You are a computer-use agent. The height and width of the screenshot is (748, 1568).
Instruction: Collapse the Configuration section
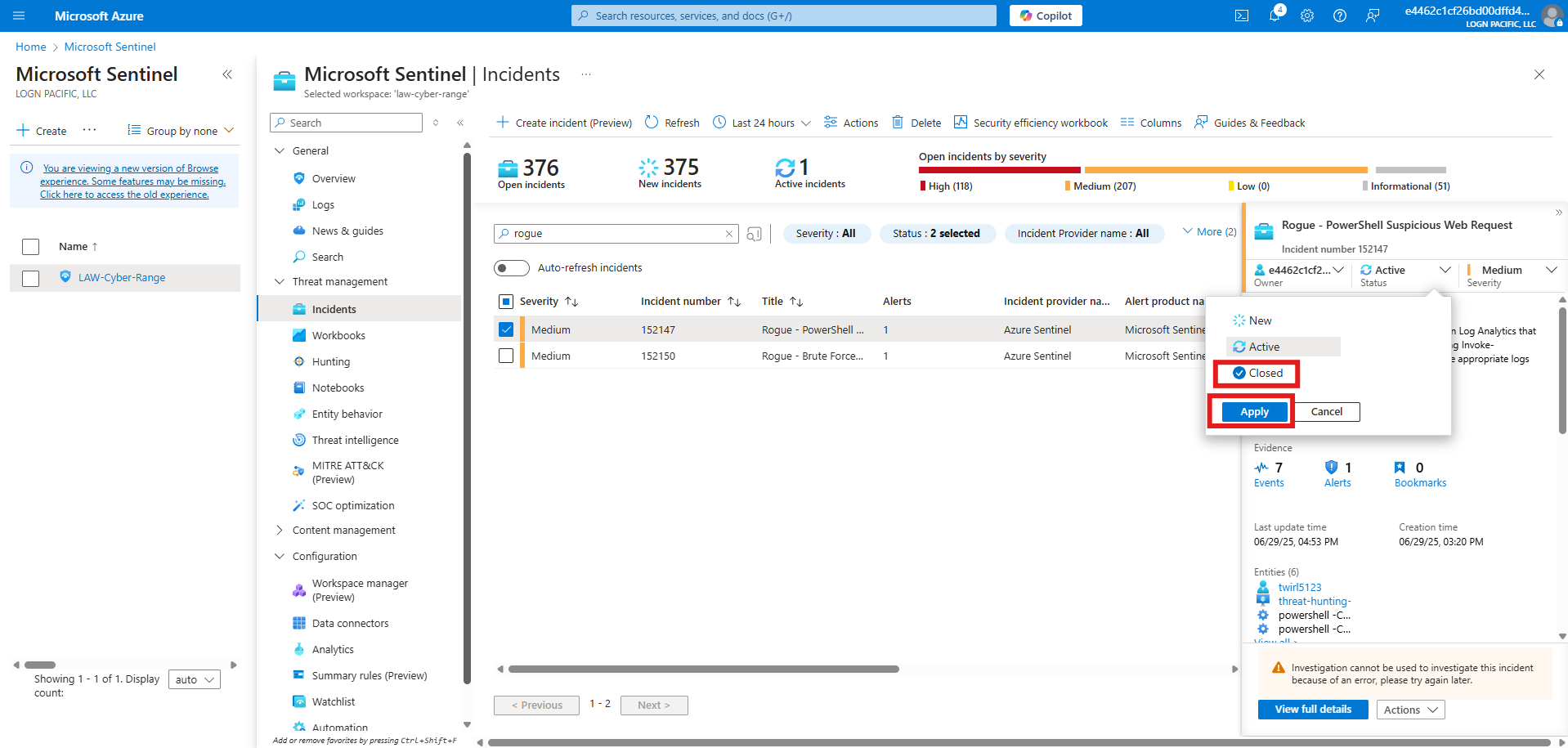[x=280, y=556]
